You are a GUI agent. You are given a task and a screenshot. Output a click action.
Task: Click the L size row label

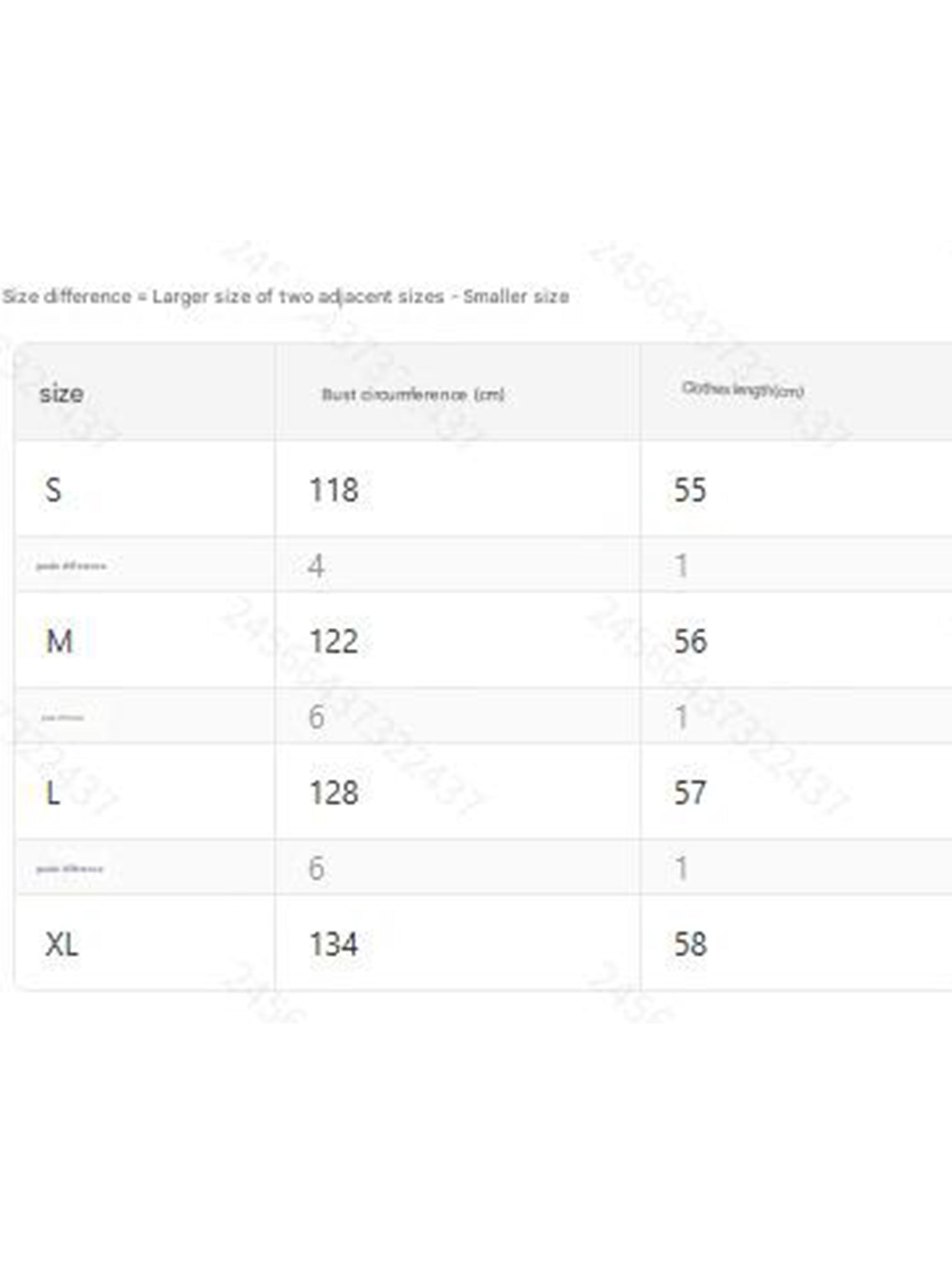53,793
